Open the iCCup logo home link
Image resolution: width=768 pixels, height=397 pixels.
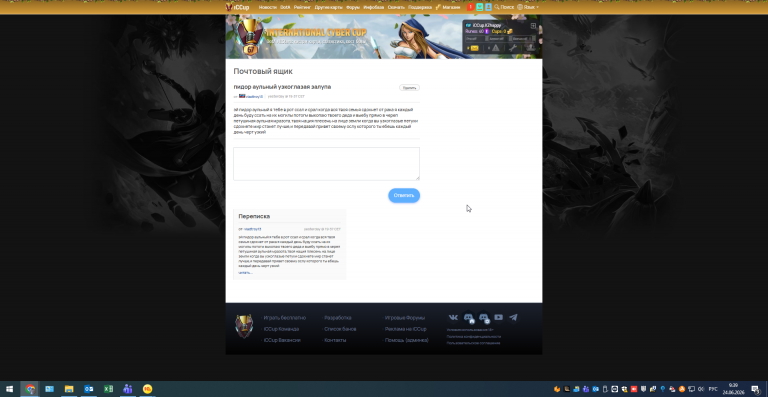[237, 7]
